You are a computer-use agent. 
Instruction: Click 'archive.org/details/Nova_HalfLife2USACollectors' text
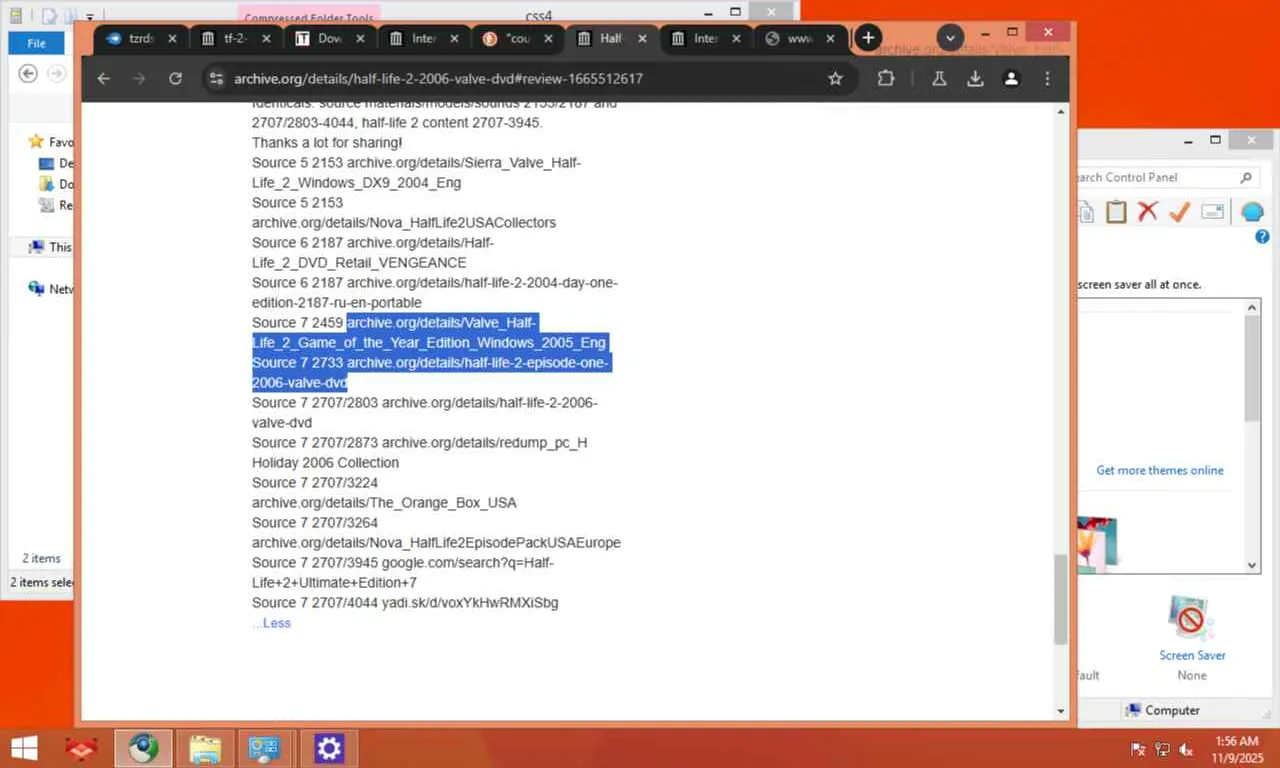pyautogui.click(x=404, y=223)
